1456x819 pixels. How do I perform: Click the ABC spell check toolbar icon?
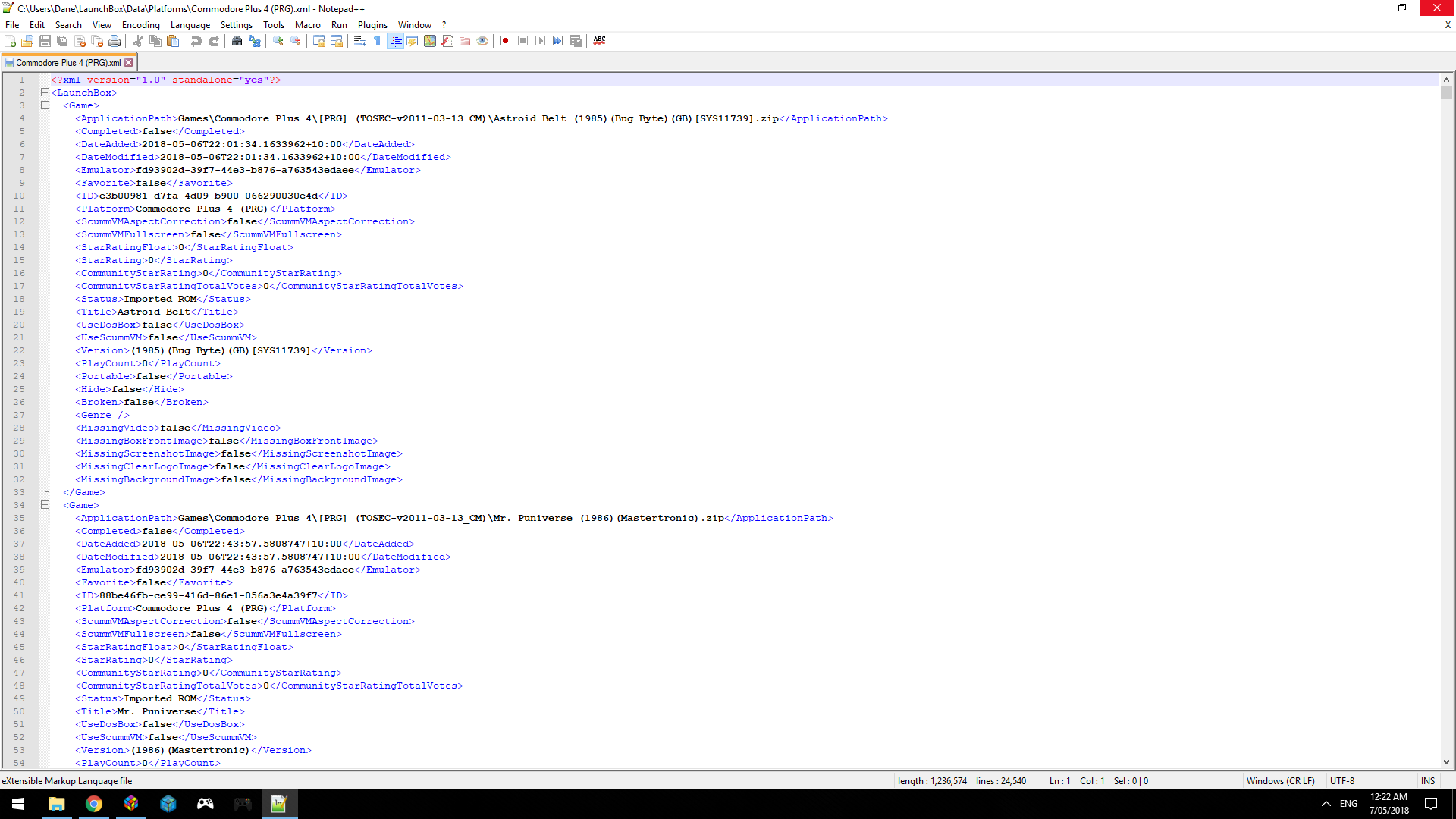[x=600, y=41]
